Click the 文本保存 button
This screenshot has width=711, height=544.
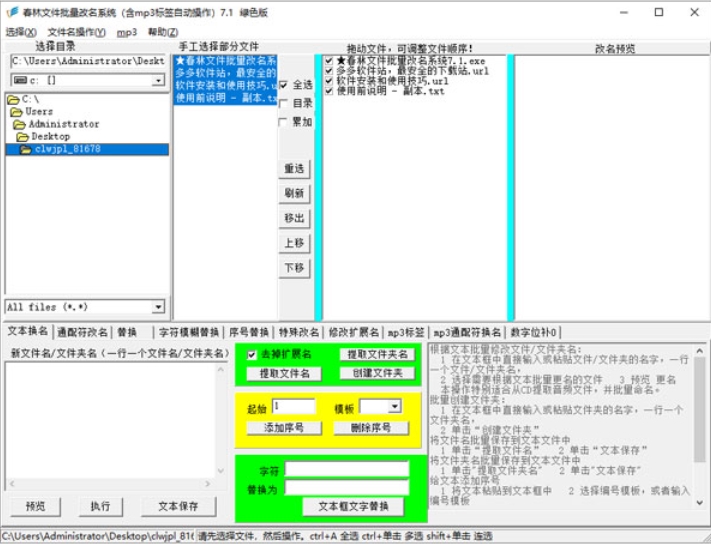(178, 506)
